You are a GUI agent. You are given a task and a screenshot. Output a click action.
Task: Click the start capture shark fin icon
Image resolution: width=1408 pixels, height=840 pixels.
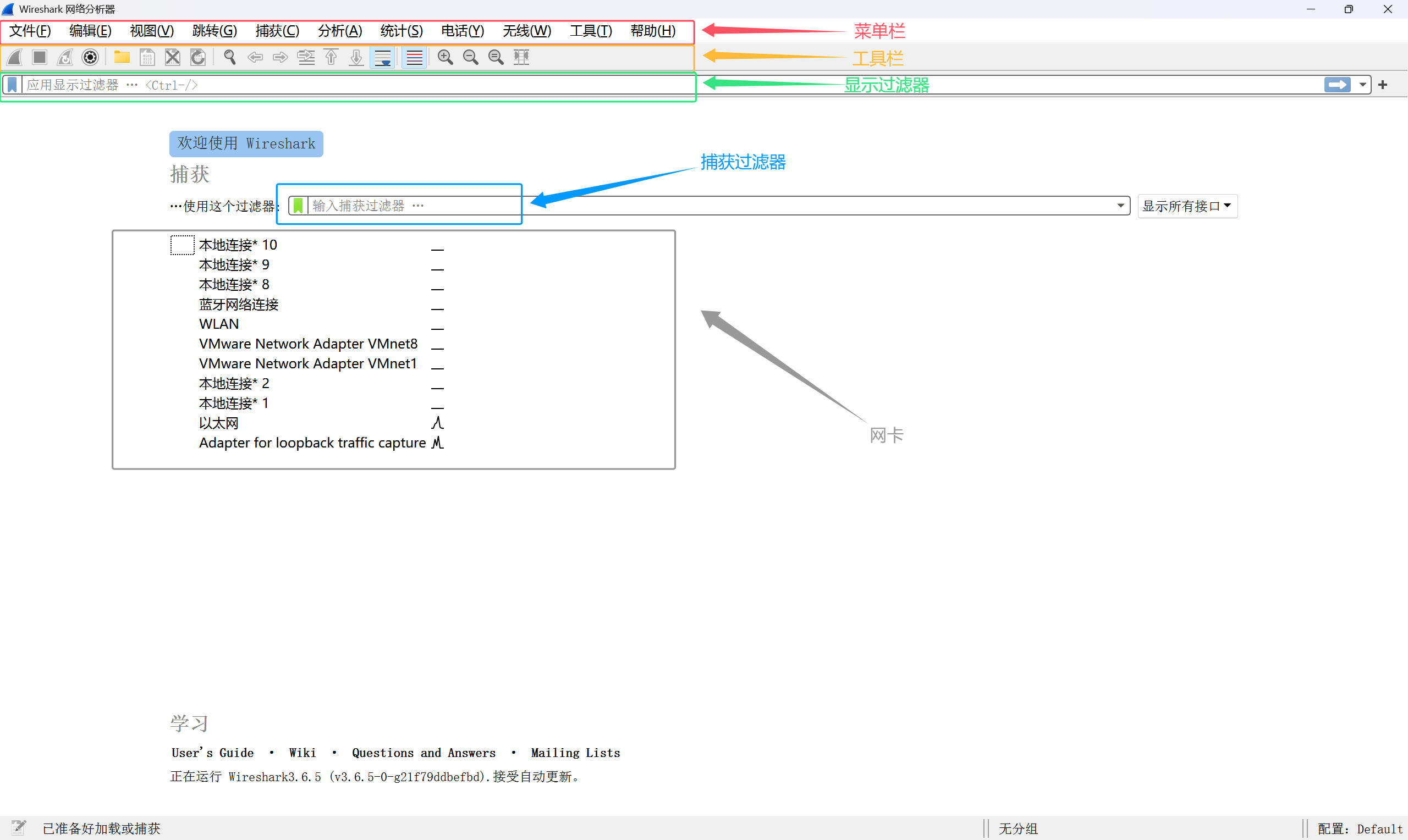point(15,57)
